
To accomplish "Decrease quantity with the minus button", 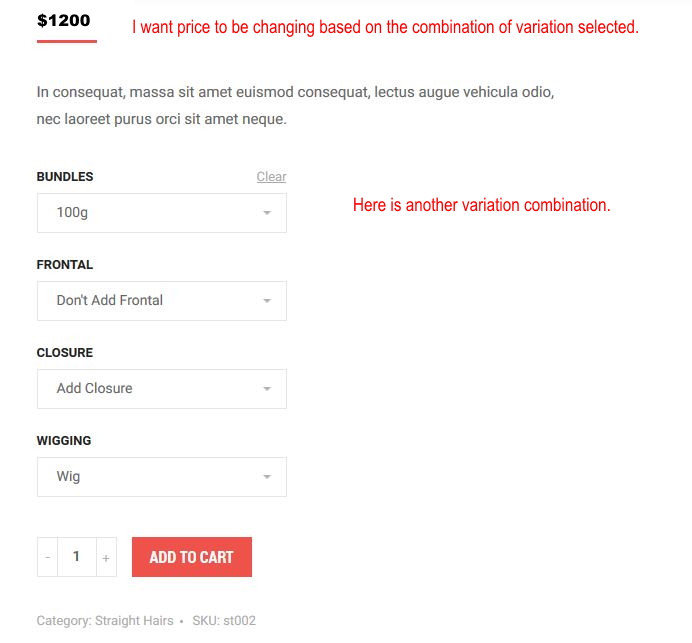I will pos(47,558).
